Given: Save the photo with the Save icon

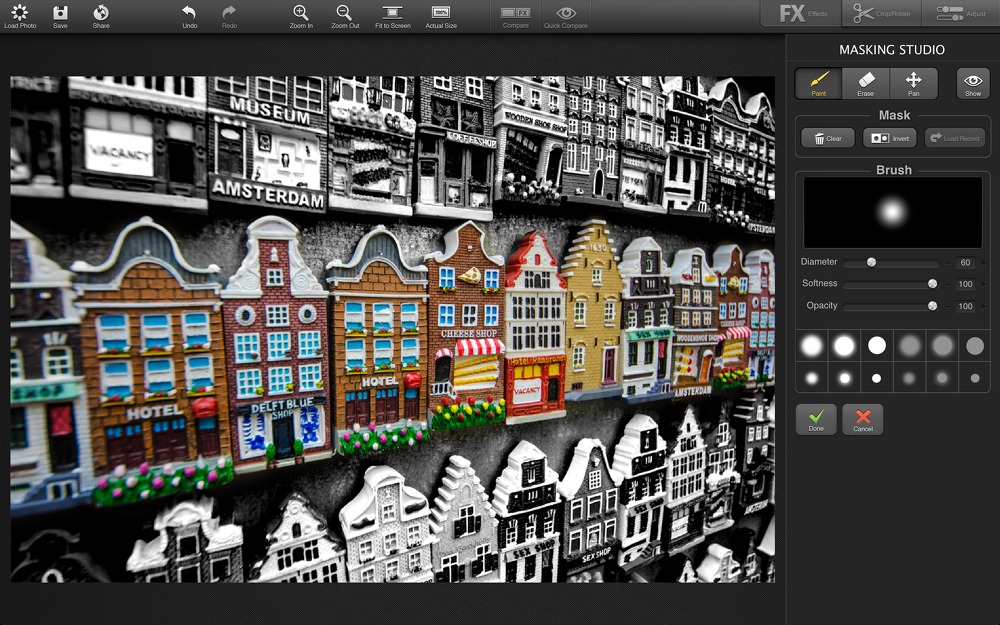Looking at the screenshot, I should tap(60, 16).
